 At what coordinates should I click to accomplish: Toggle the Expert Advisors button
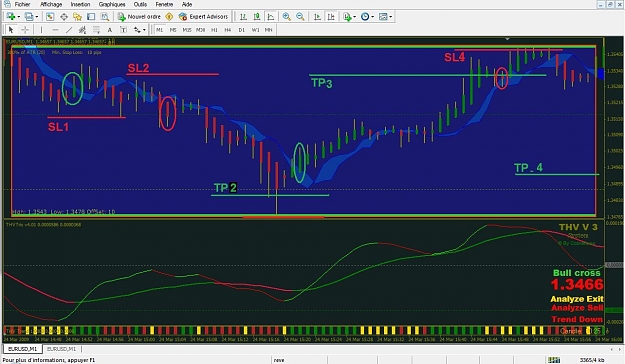click(x=204, y=17)
